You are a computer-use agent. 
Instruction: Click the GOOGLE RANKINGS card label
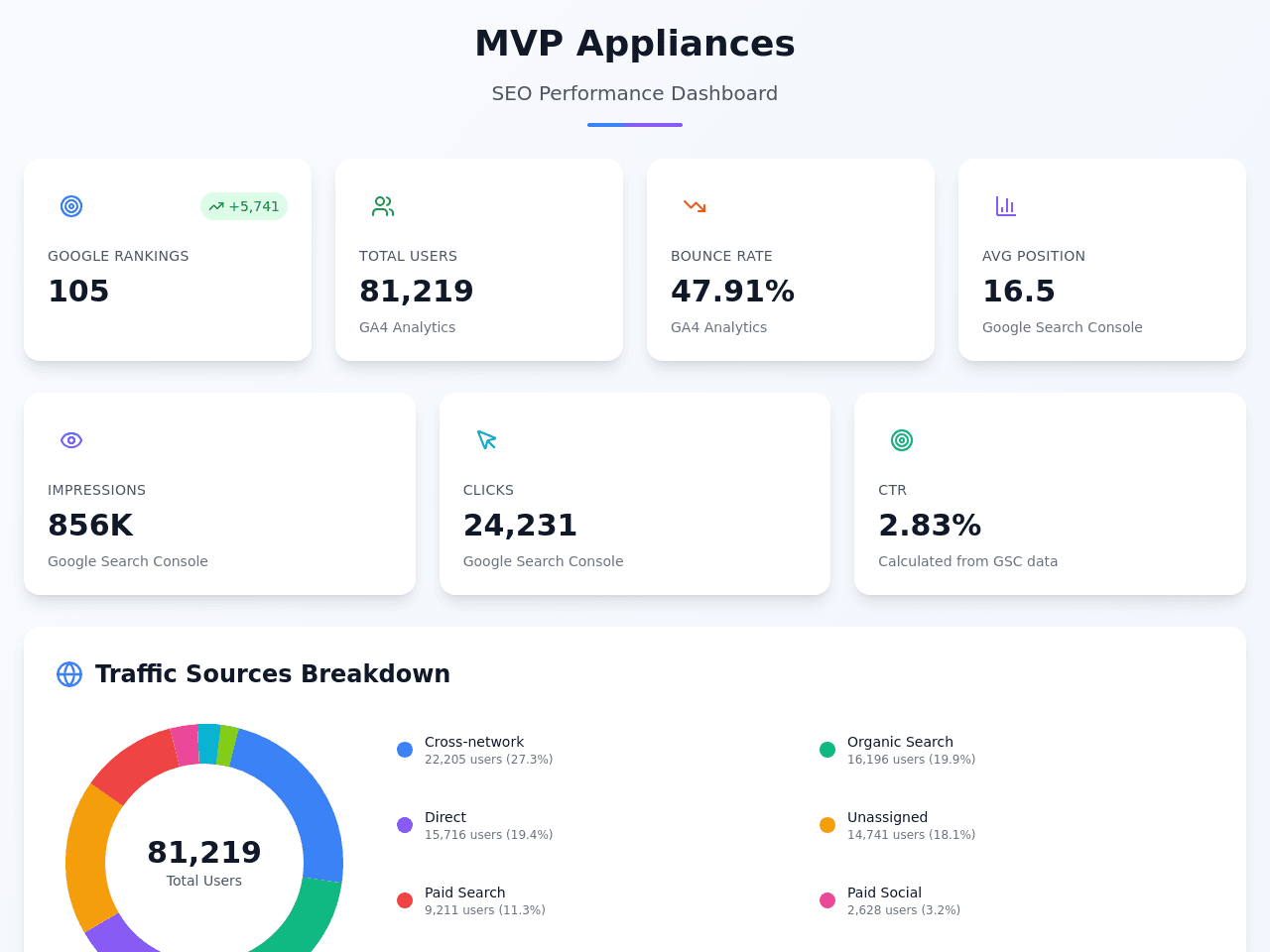click(118, 256)
